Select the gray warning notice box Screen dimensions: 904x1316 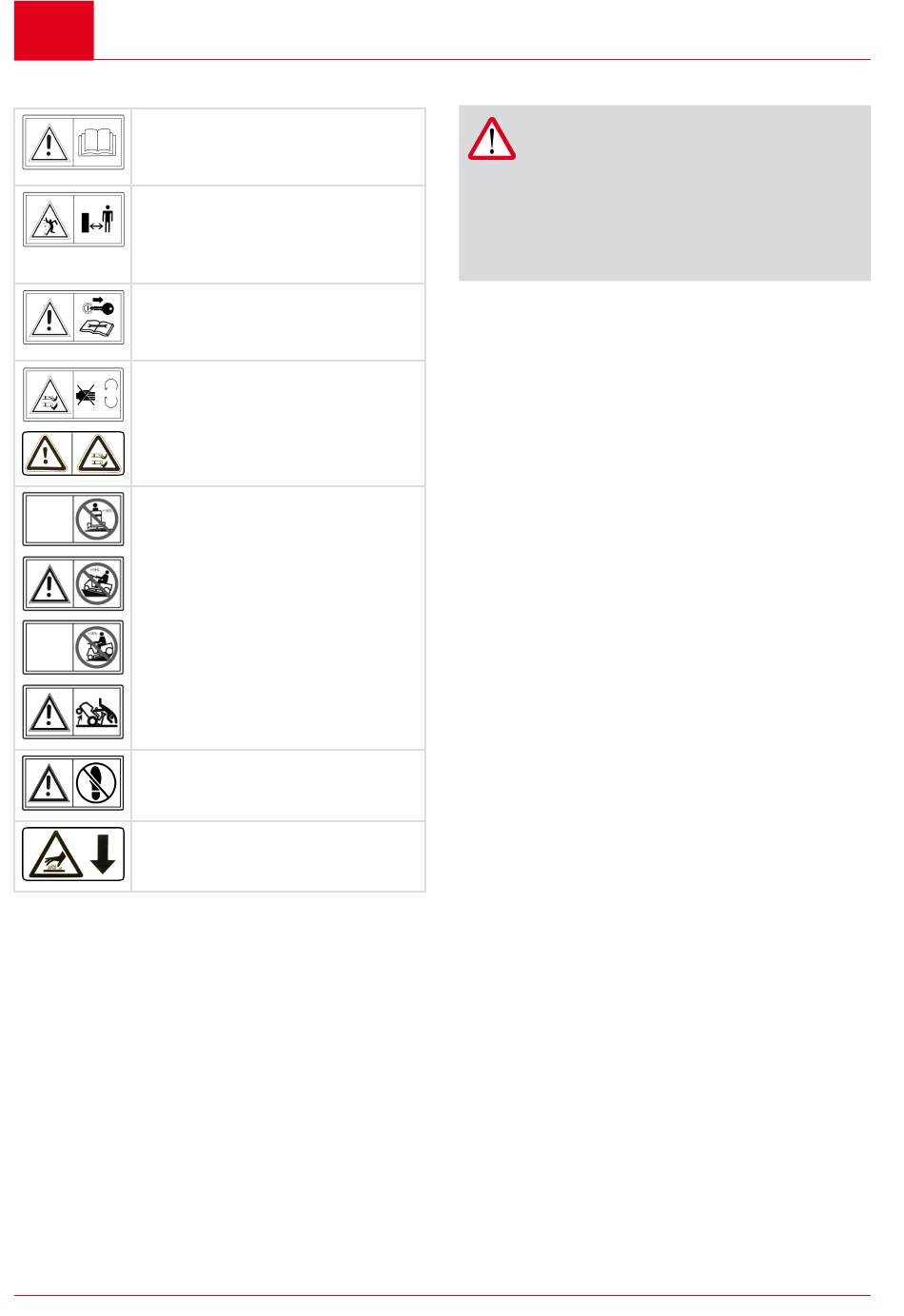point(664,193)
